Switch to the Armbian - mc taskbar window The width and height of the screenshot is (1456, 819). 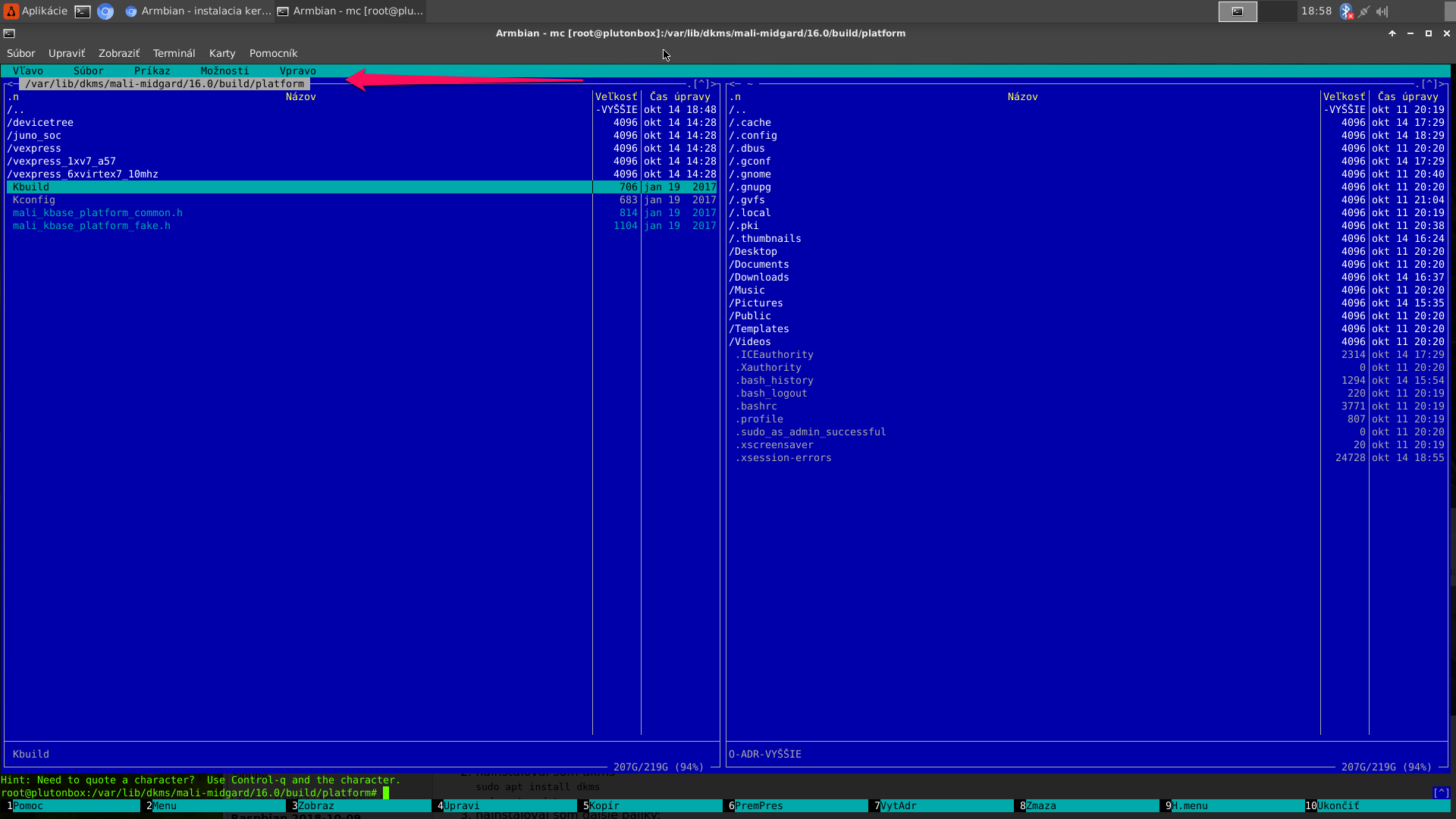tap(350, 11)
